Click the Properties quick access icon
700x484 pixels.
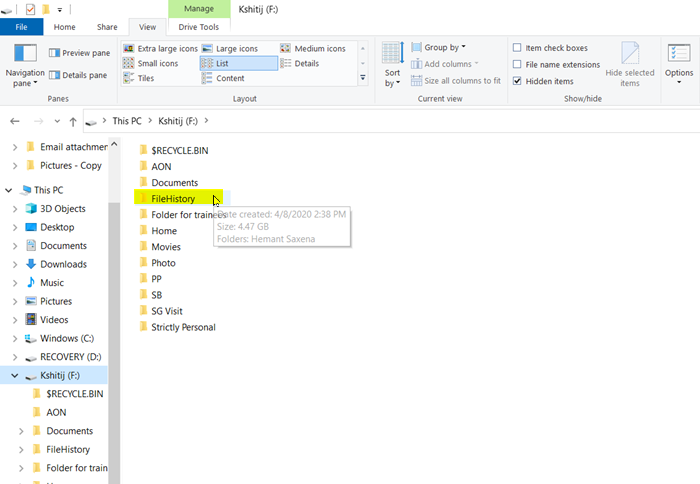(30, 9)
